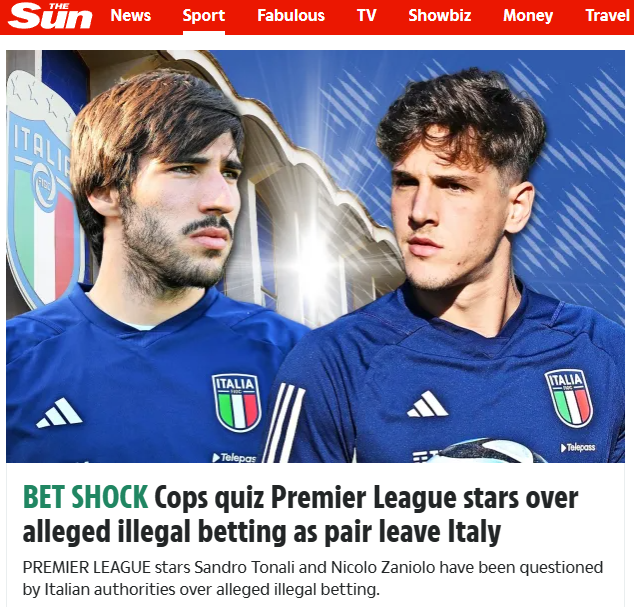Go to the Fabulous section
The width and height of the screenshot is (634, 607).
291,15
